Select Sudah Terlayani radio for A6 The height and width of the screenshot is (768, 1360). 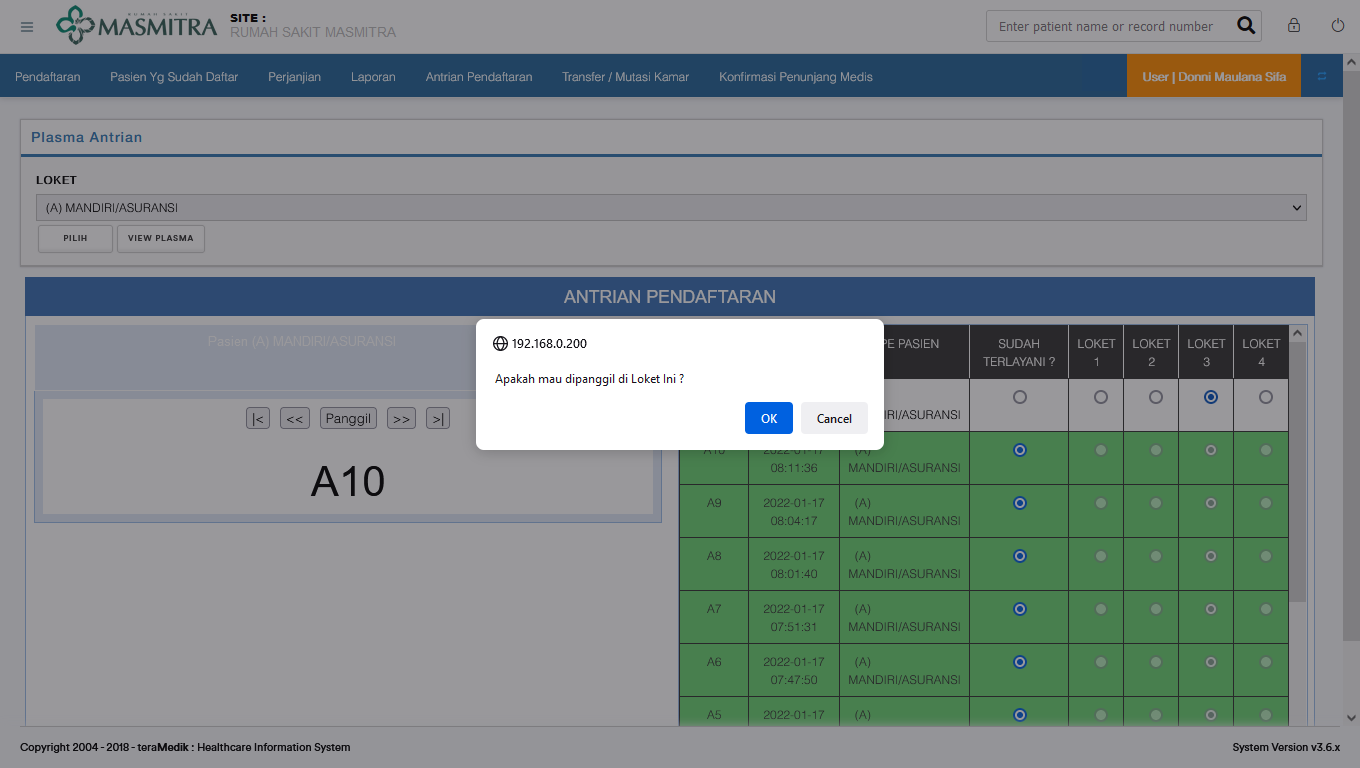(1019, 662)
